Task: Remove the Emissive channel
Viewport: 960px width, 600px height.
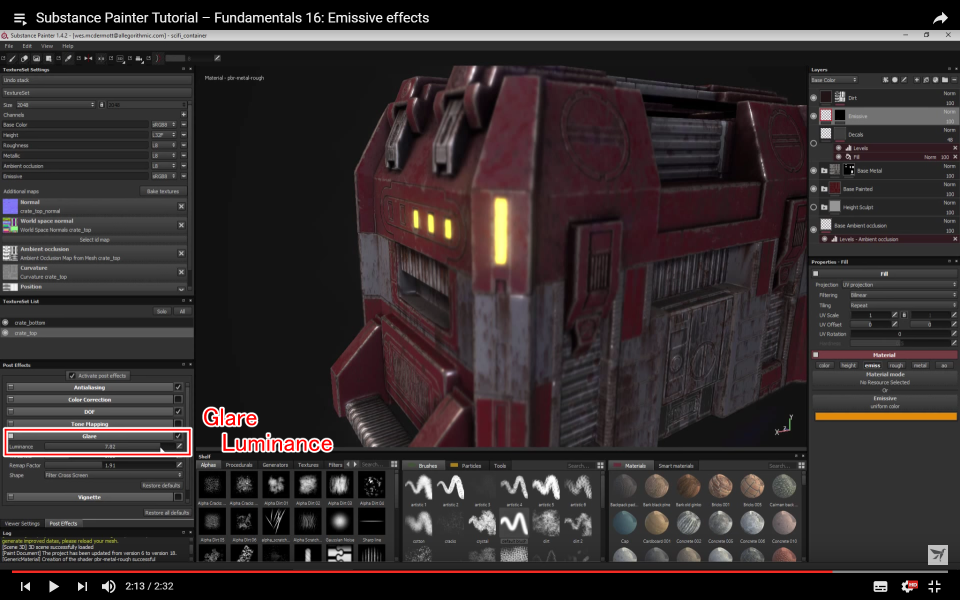Action: click(x=184, y=176)
